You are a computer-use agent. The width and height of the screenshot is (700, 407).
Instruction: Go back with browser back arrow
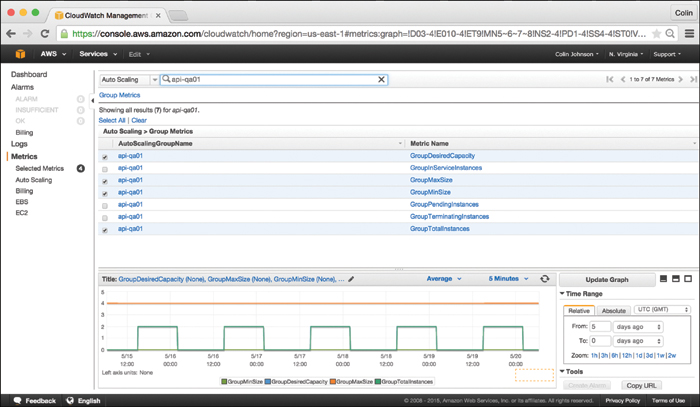tap(11, 33)
